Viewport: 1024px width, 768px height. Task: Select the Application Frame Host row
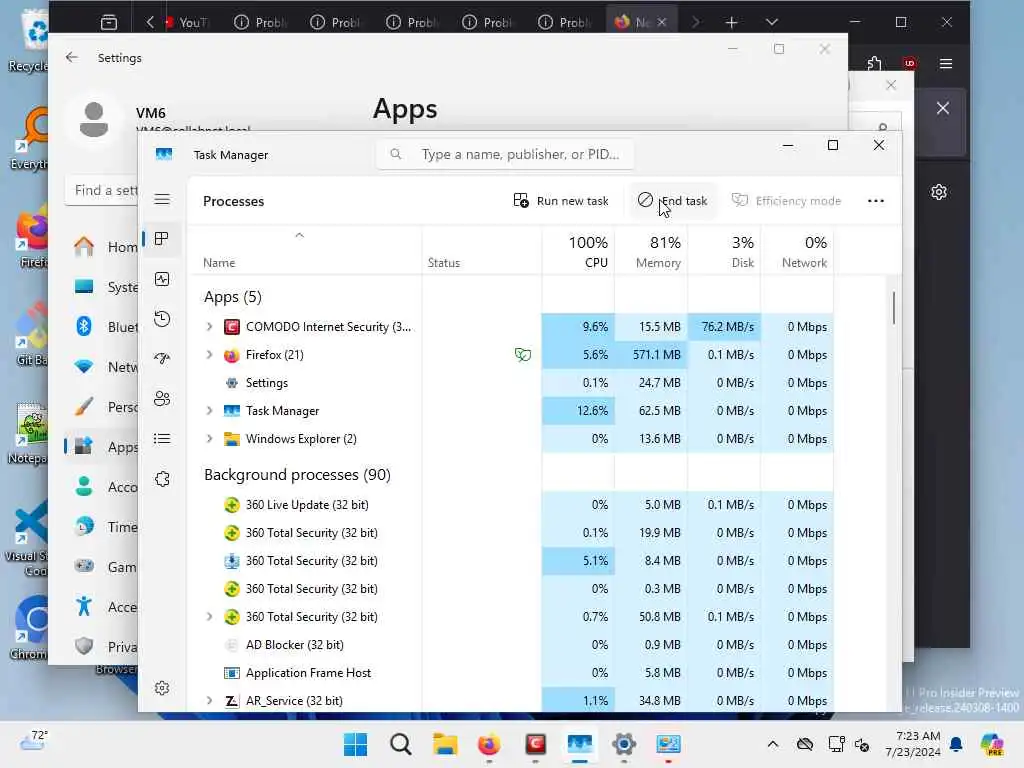click(511, 673)
